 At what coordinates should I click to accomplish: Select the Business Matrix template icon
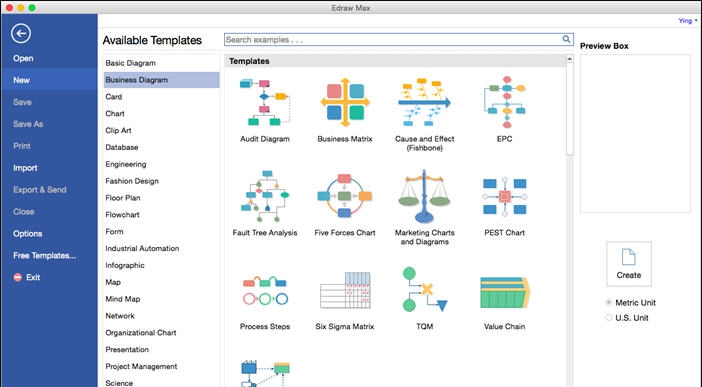pyautogui.click(x=345, y=102)
